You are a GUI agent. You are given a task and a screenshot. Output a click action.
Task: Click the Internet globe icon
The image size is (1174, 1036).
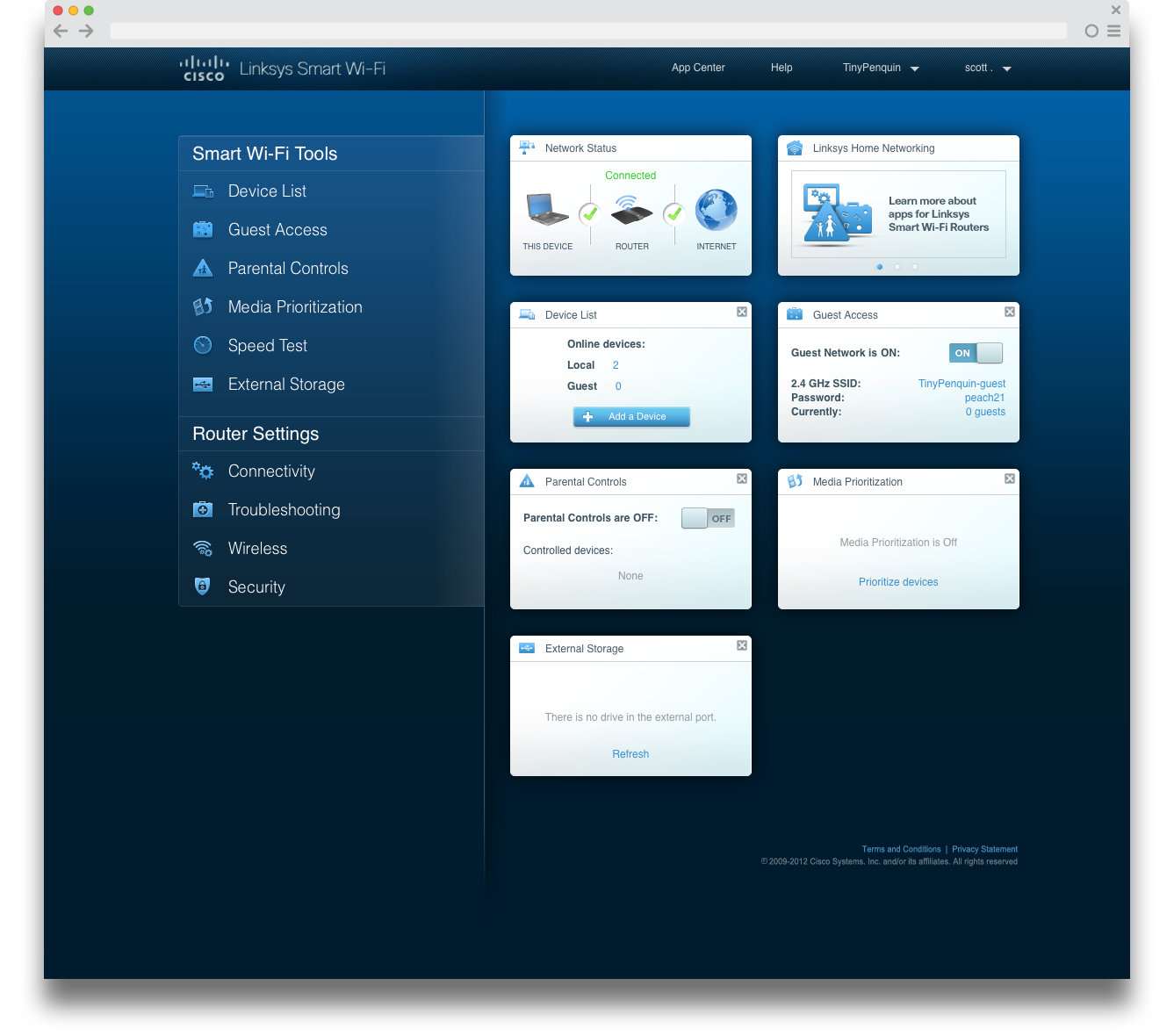(x=717, y=211)
